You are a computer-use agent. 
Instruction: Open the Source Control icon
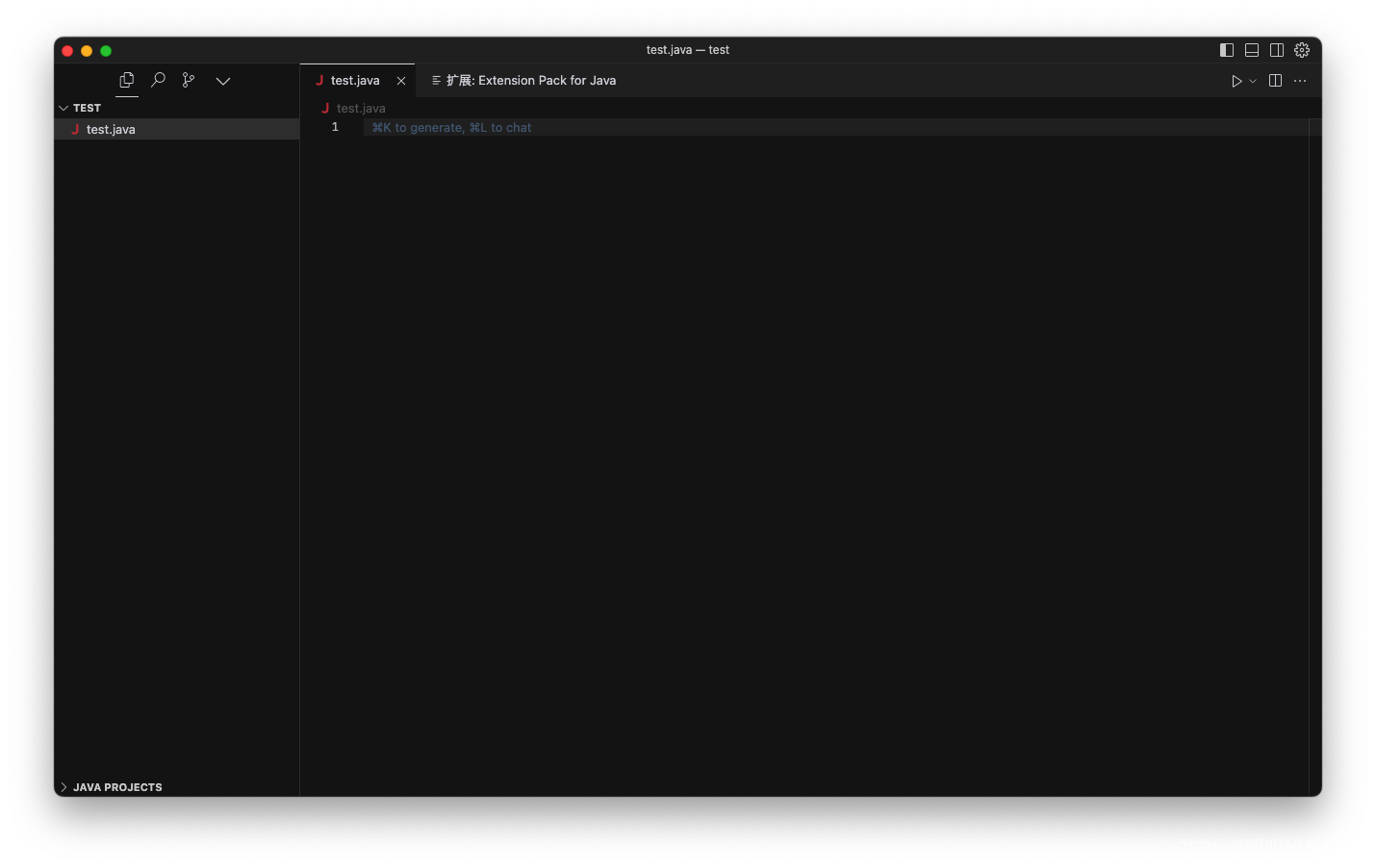click(189, 80)
